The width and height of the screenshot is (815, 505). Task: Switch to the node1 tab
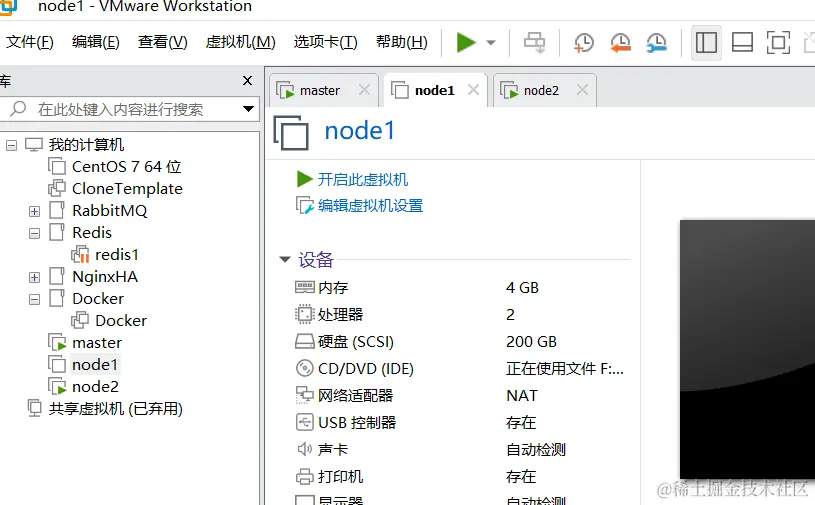pyautogui.click(x=435, y=90)
